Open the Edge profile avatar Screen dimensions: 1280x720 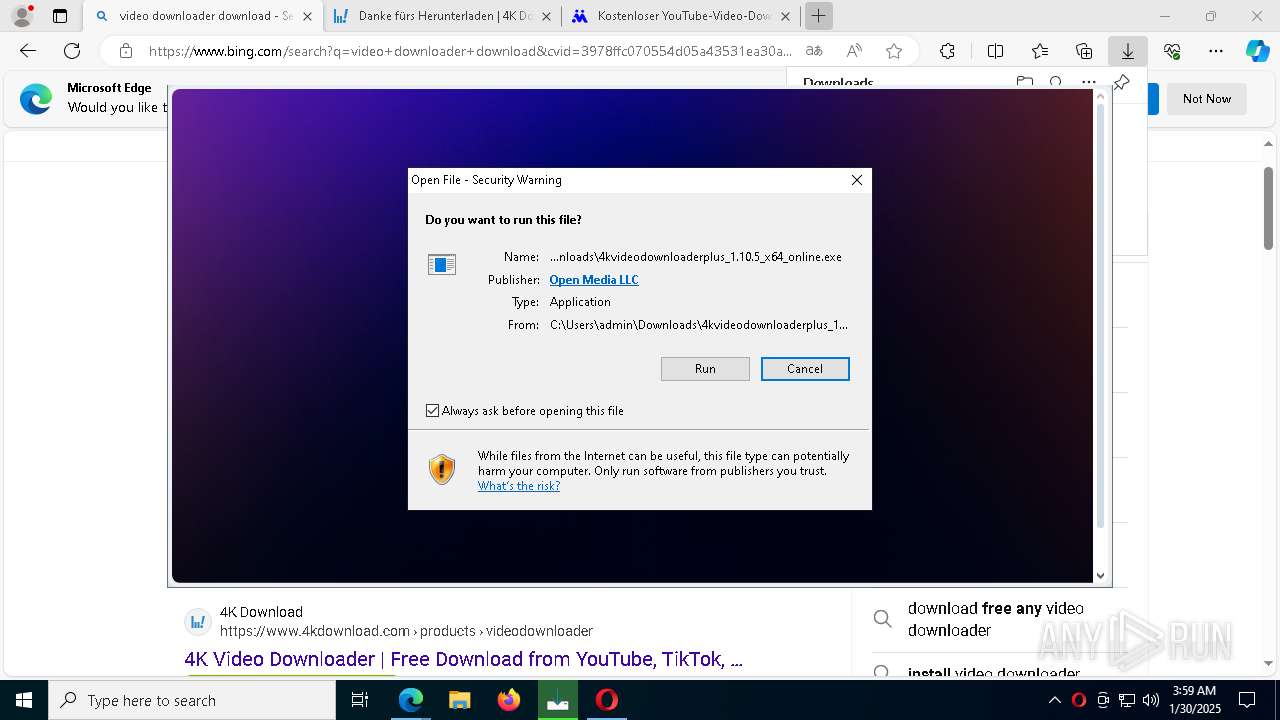[21, 16]
